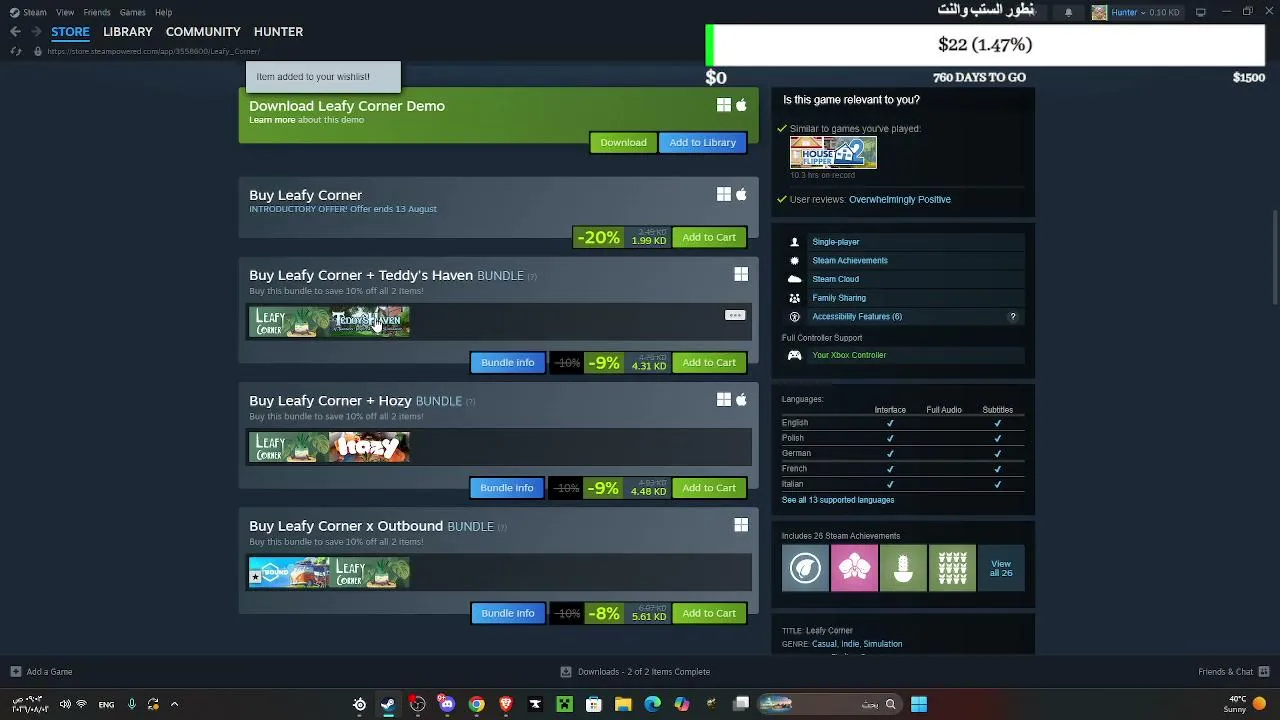Viewport: 1280px width, 720px height.
Task: Show hidden system tray icons
Action: (x=174, y=704)
